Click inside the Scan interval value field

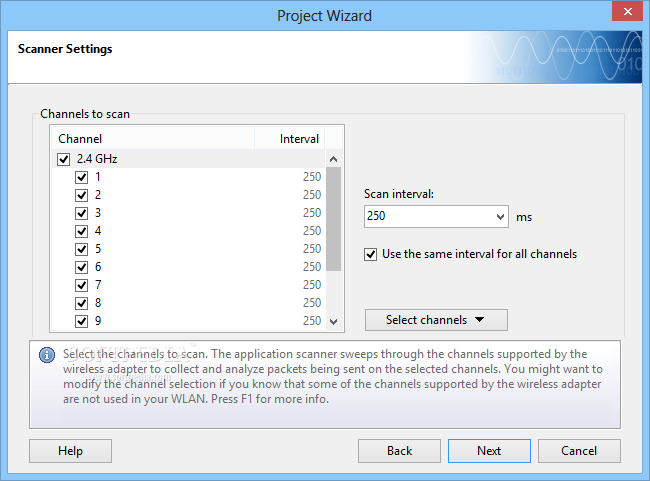tap(428, 217)
